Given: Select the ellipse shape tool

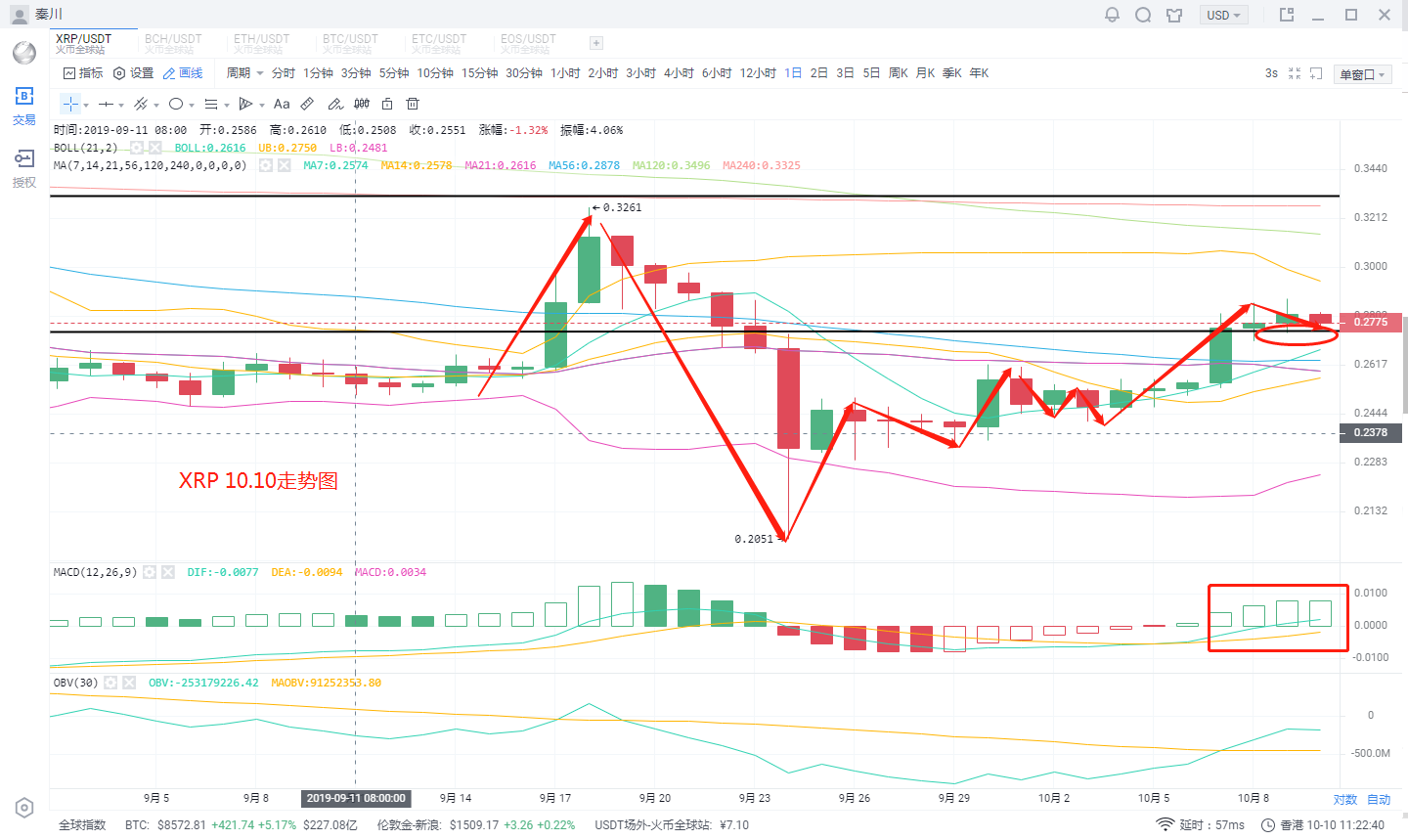Looking at the screenshot, I should (x=176, y=104).
